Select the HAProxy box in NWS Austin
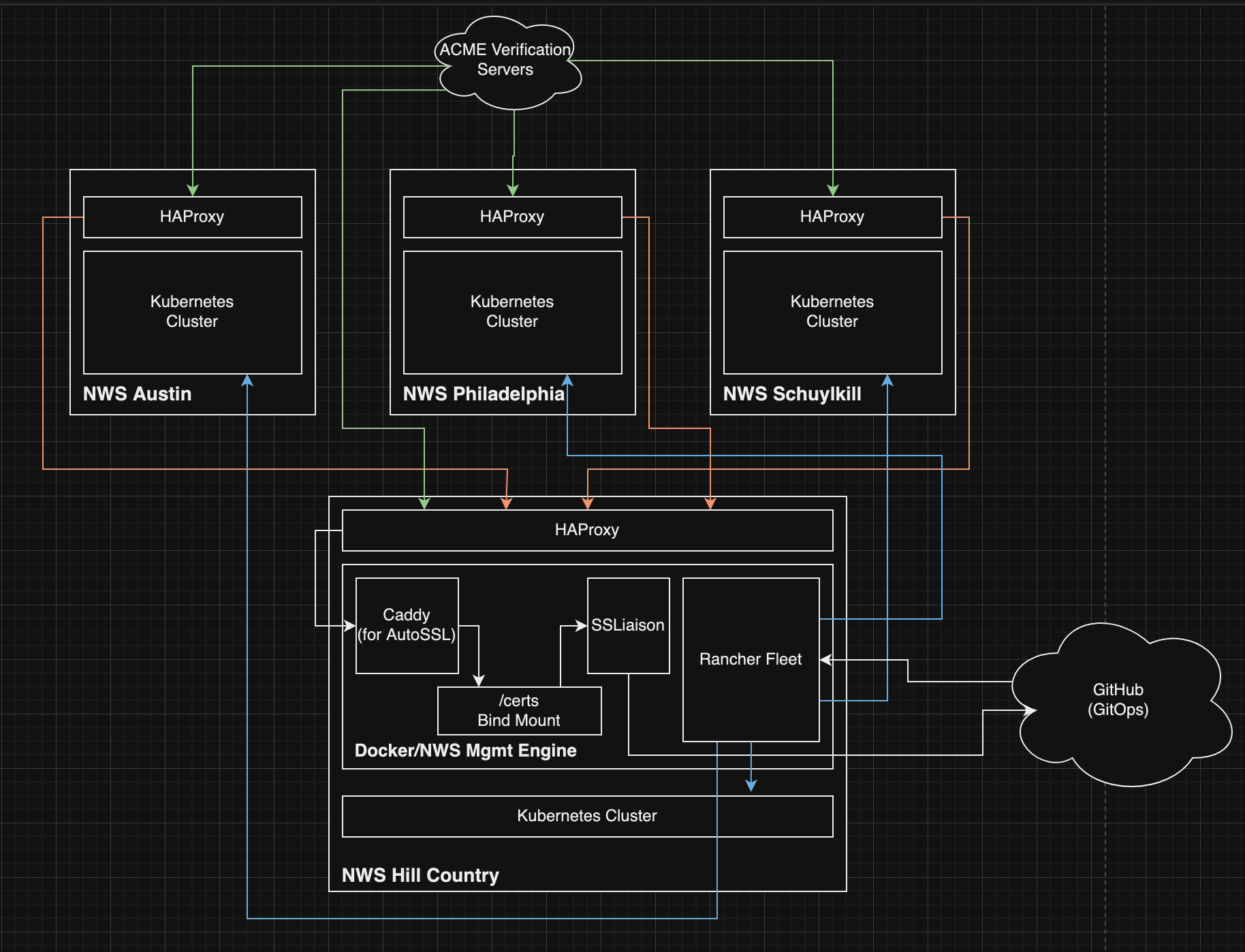 coord(192,217)
